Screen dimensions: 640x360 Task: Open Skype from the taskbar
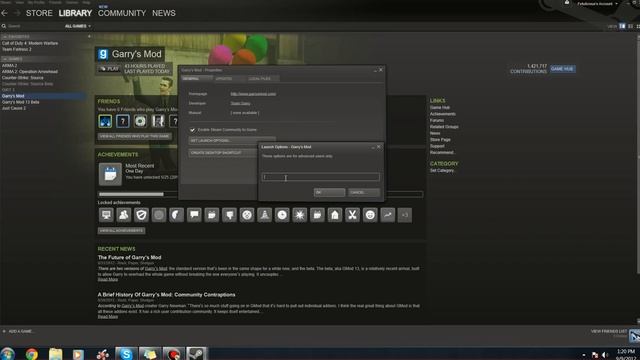pyautogui.click(x=126, y=354)
